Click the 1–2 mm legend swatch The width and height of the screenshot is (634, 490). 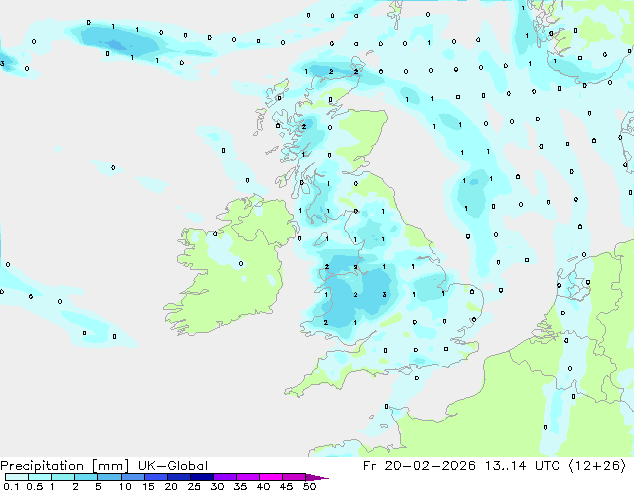pyautogui.click(x=63, y=477)
